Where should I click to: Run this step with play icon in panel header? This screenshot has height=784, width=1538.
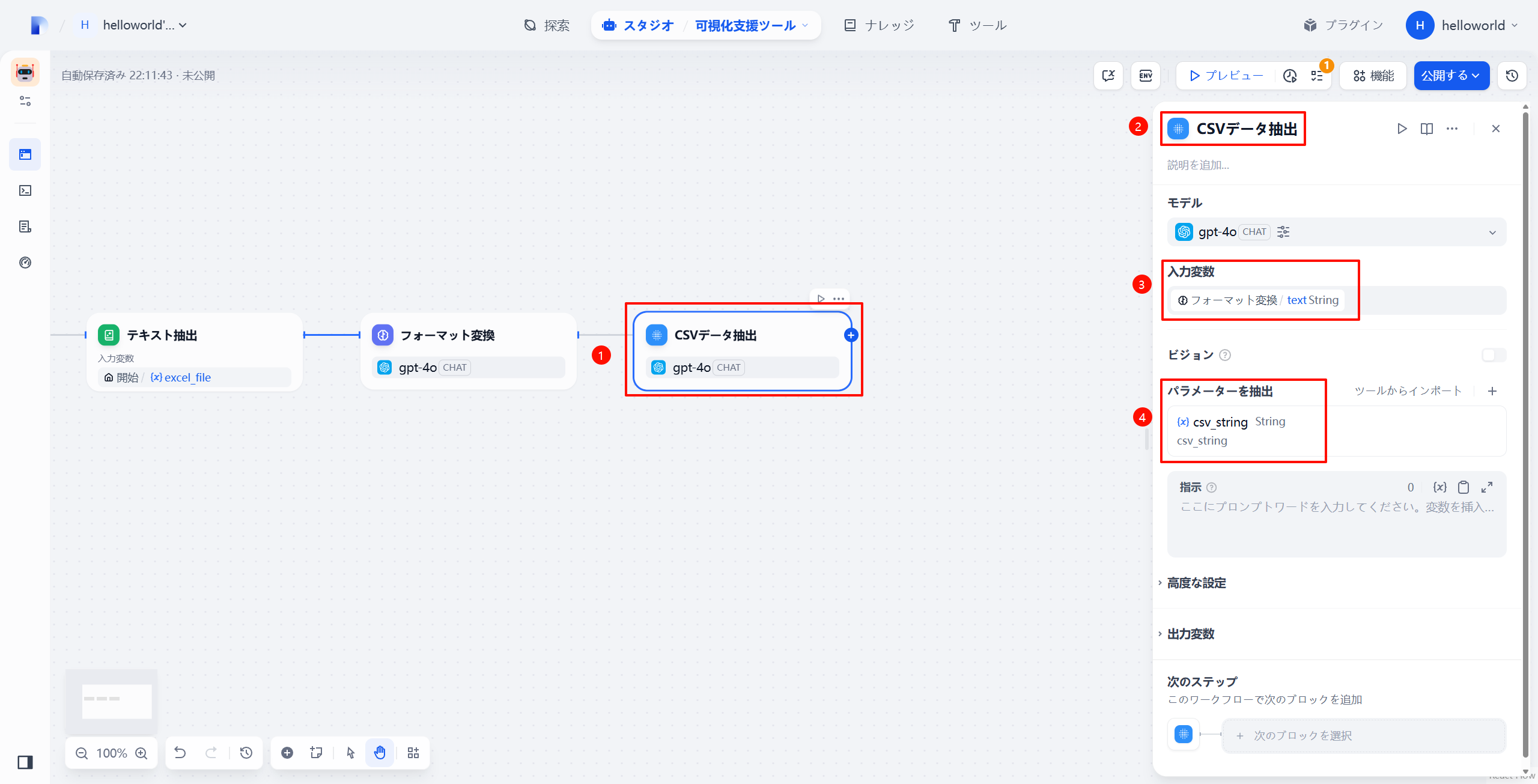(1402, 129)
